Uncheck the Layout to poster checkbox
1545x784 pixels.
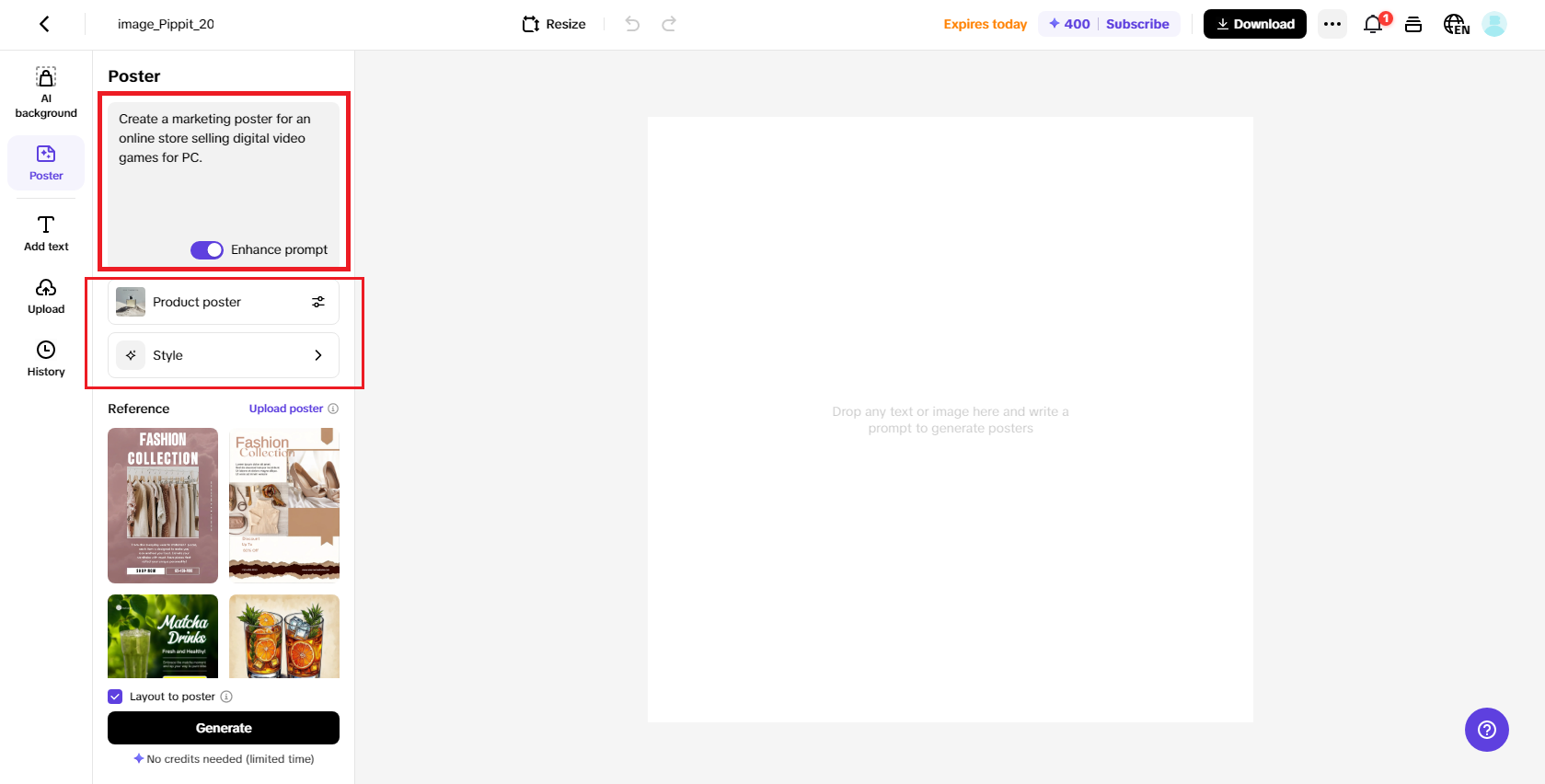pyautogui.click(x=115, y=697)
